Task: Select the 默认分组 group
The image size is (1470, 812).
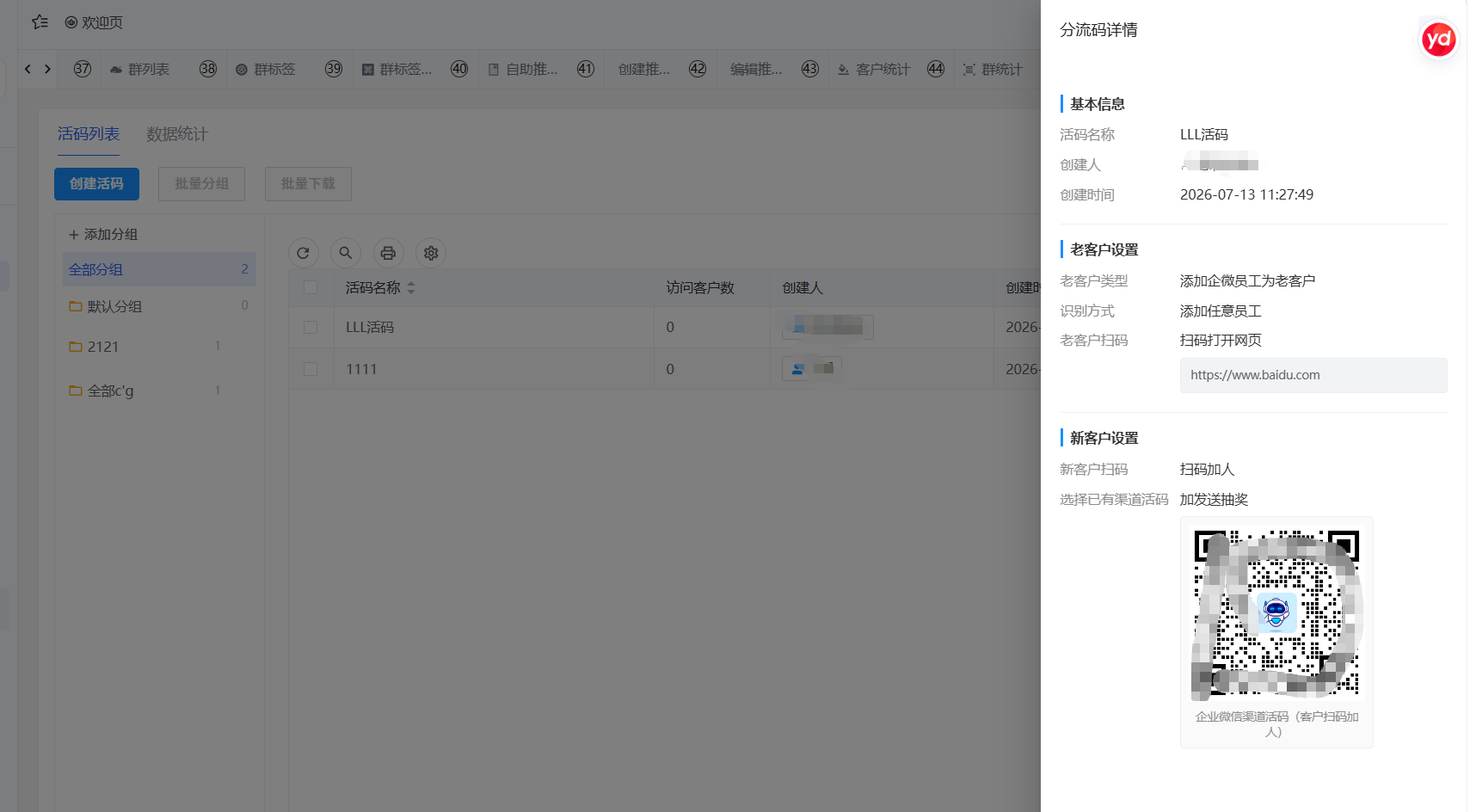Action: (x=159, y=306)
